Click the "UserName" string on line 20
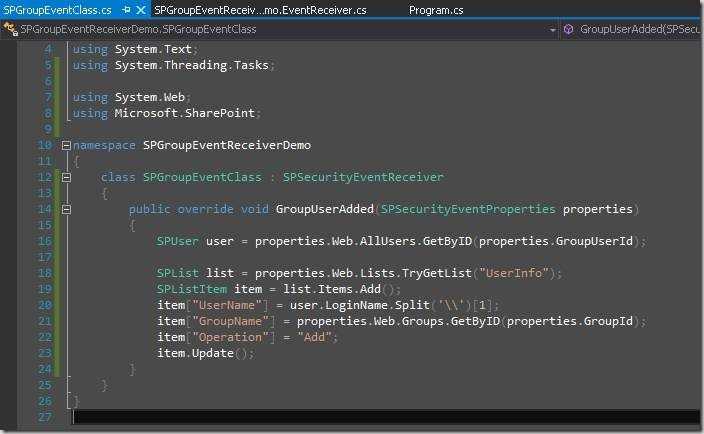The height and width of the screenshot is (434, 704). click(227, 305)
